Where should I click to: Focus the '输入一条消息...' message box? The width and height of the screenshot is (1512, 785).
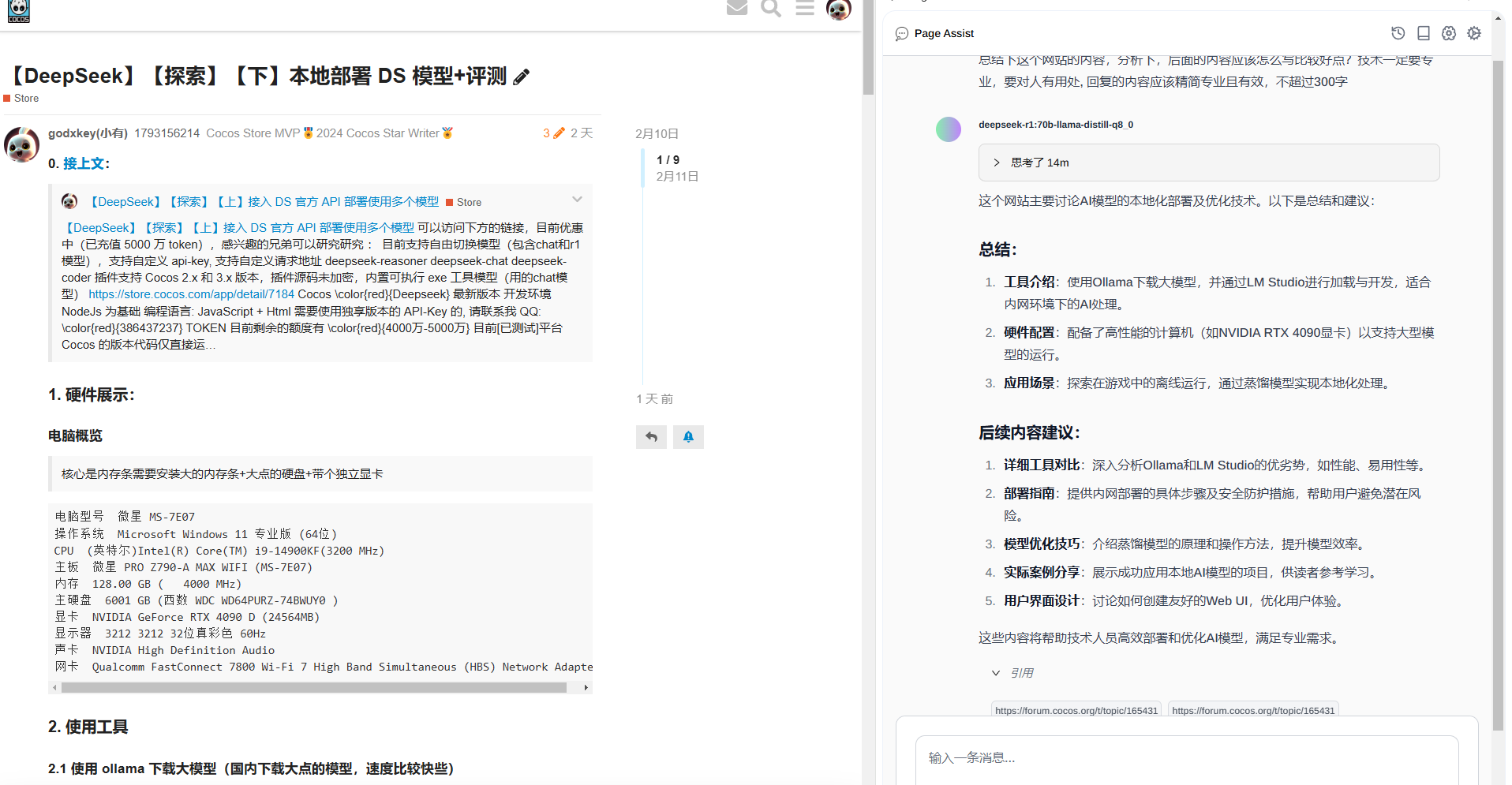(x=1187, y=759)
